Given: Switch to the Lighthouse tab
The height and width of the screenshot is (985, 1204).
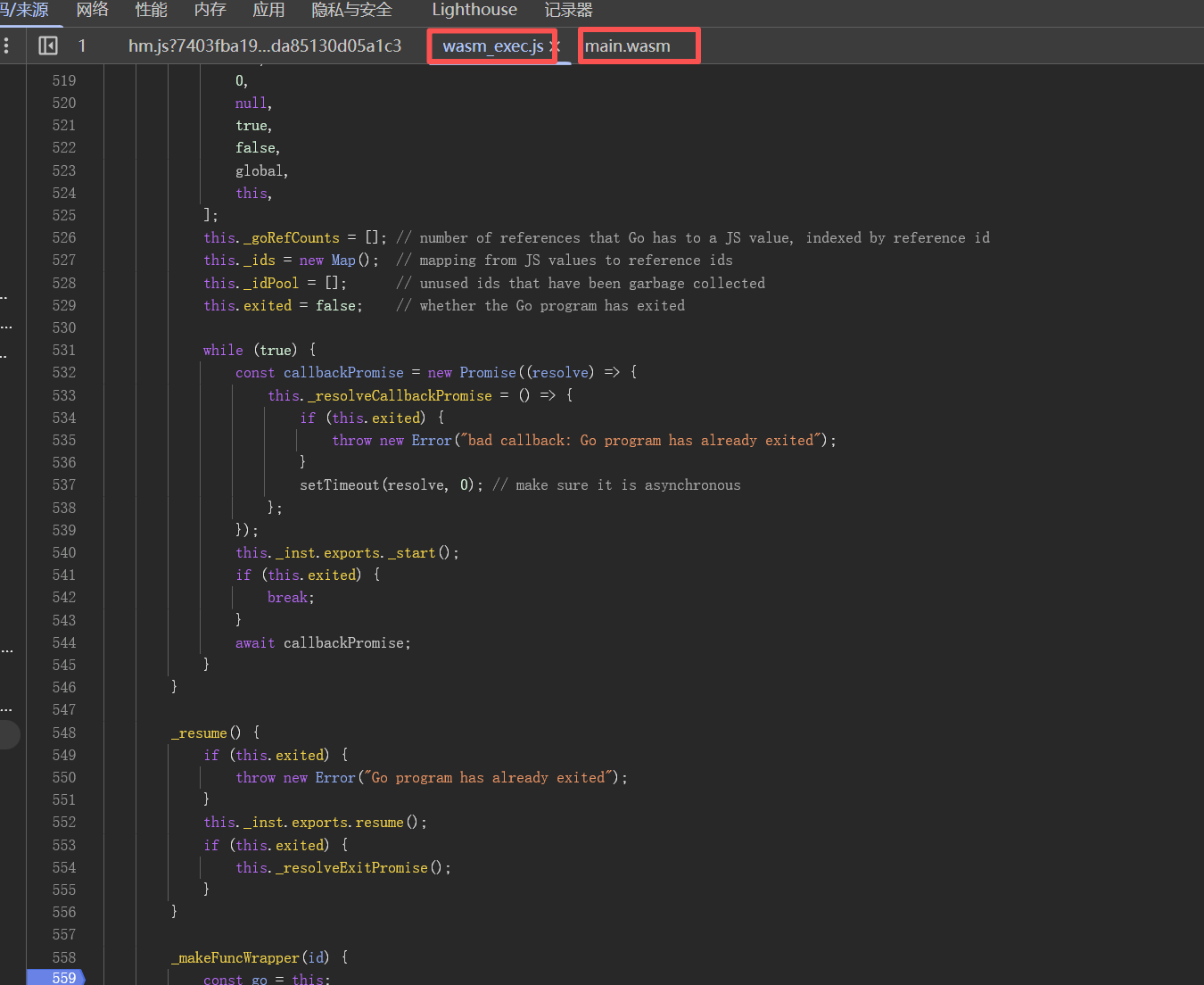Looking at the screenshot, I should coord(474,10).
